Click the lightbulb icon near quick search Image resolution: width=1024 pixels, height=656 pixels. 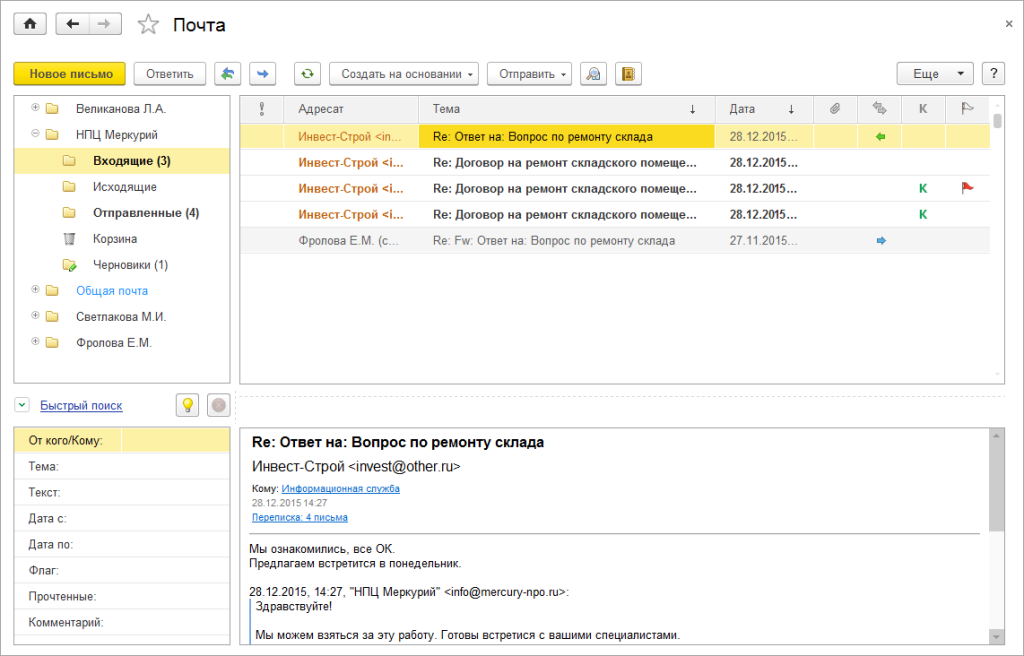point(187,405)
